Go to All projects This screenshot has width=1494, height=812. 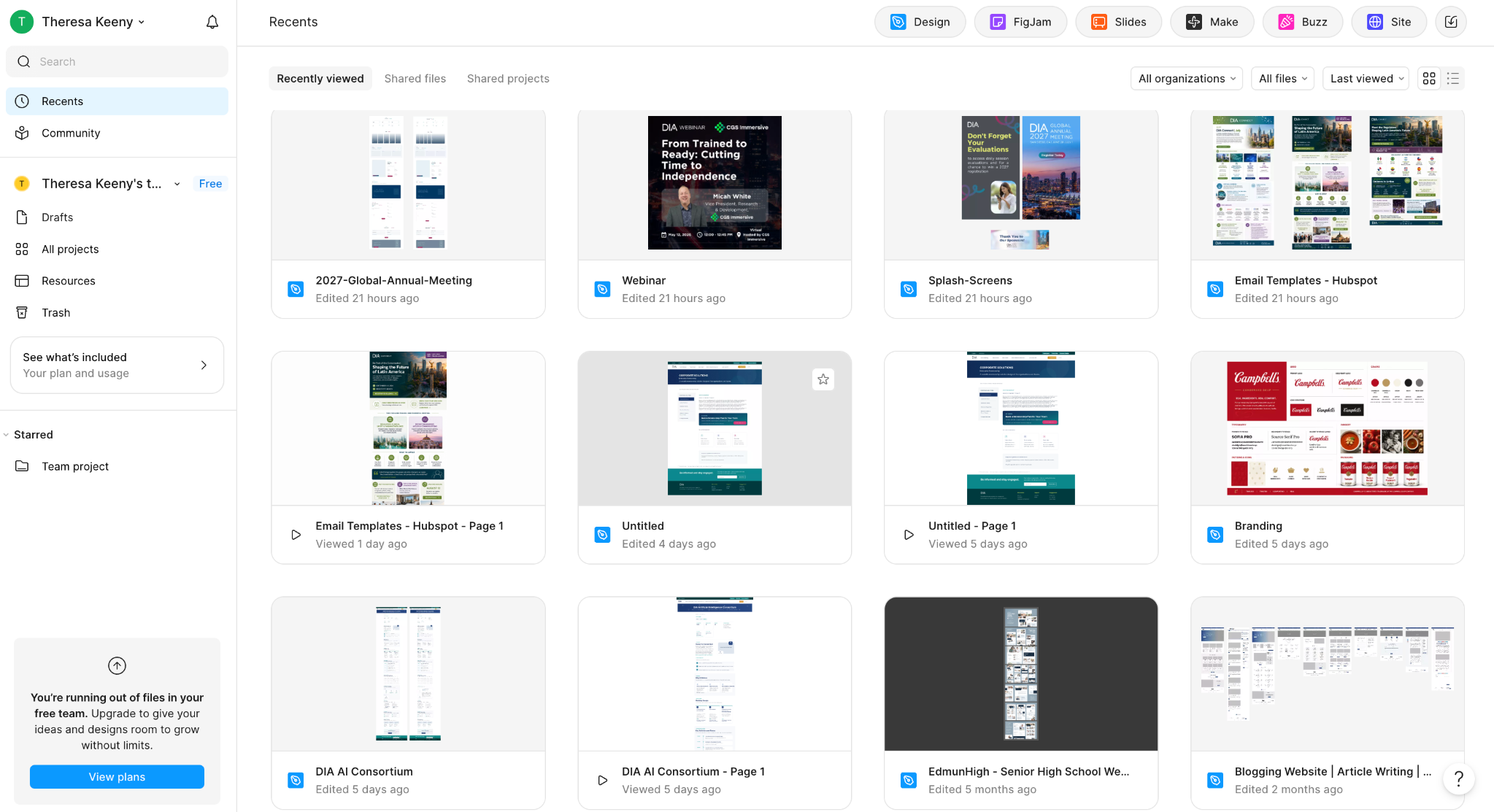(x=117, y=249)
